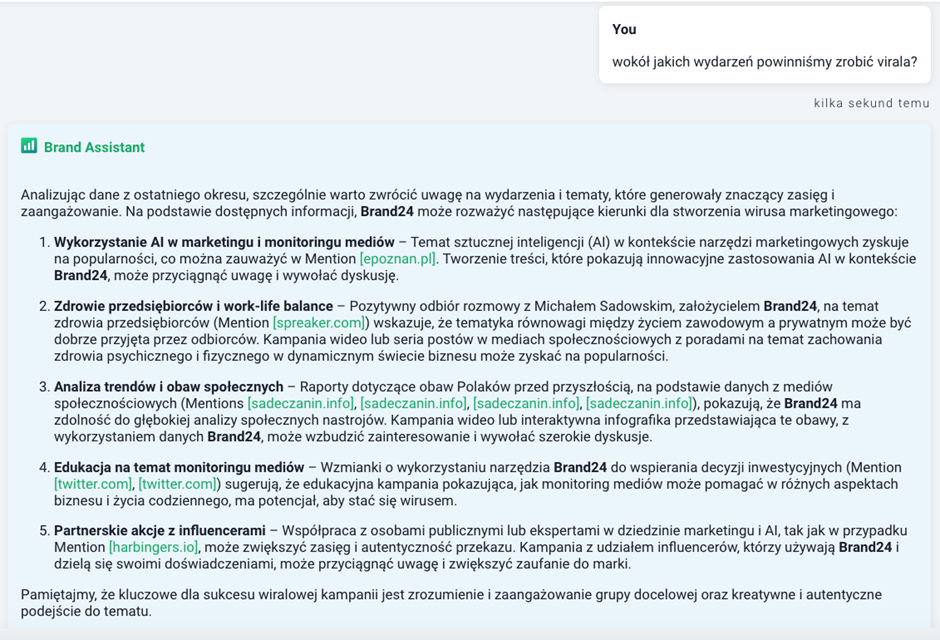Click the closing paragraph starting 'Pamiętajmy, że kluczowe'

[451, 603]
